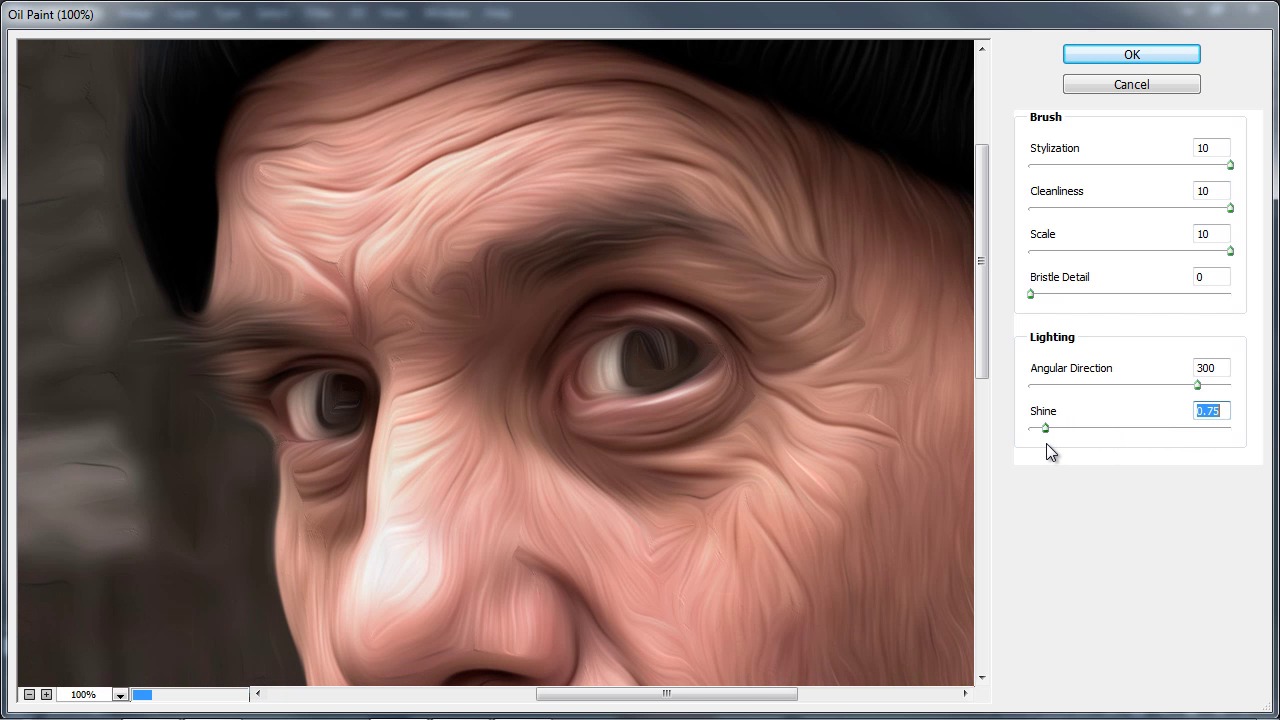Click preview scroll left arrow
Screen dimensions: 1280x720
point(258,693)
